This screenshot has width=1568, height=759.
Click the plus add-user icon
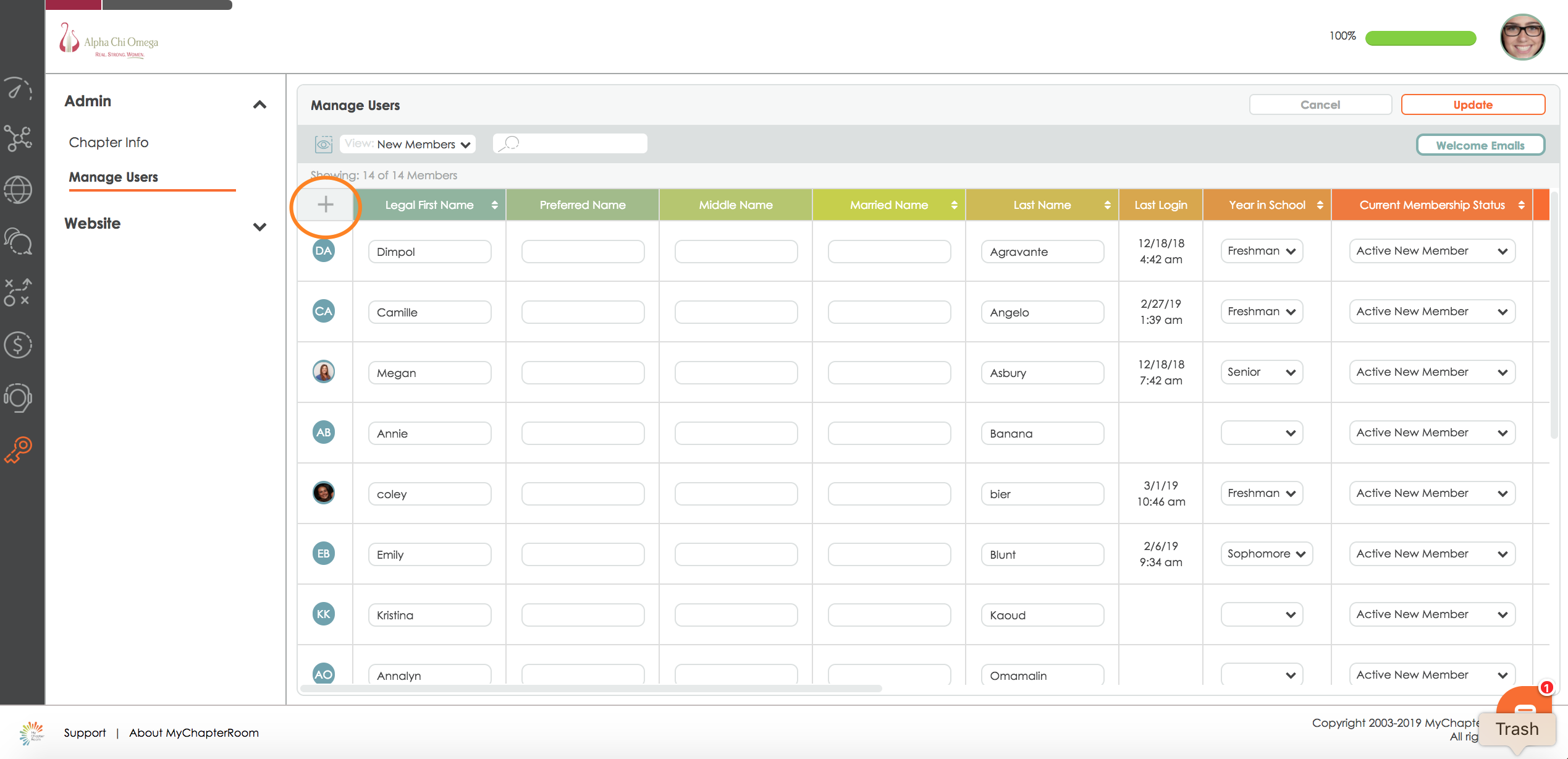click(x=326, y=205)
